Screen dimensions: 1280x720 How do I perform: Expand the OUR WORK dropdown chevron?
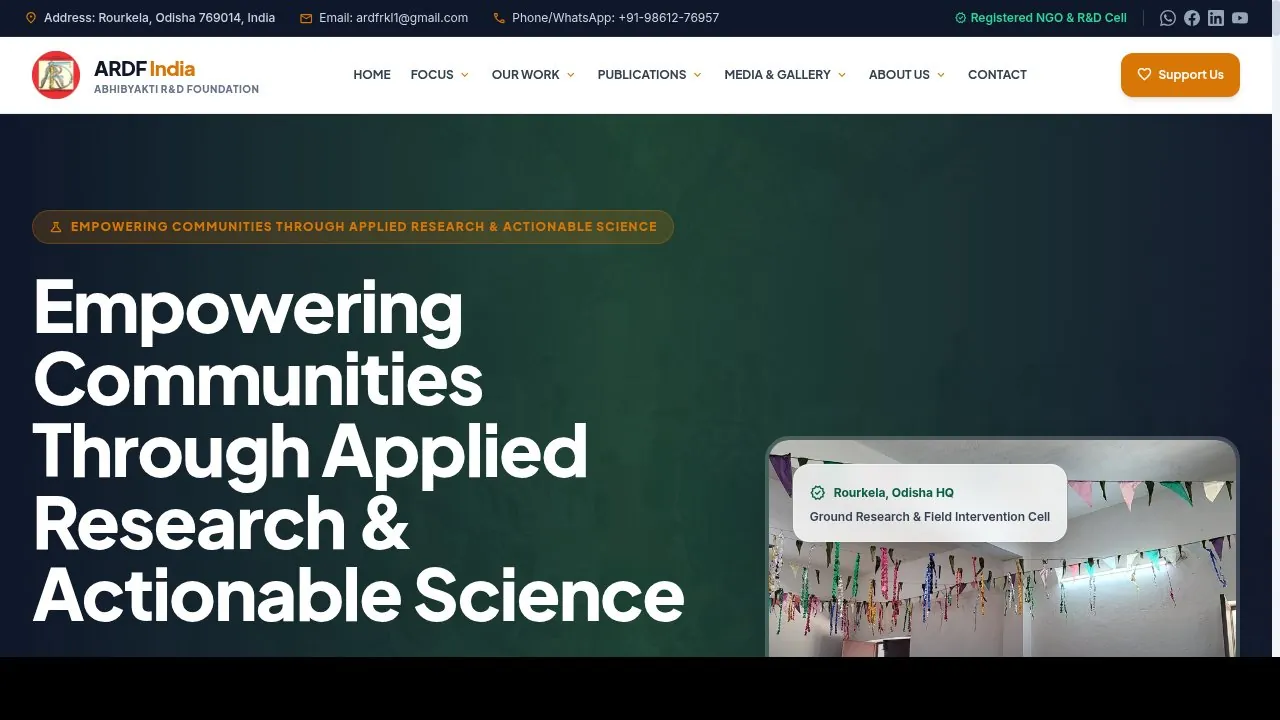(x=571, y=75)
